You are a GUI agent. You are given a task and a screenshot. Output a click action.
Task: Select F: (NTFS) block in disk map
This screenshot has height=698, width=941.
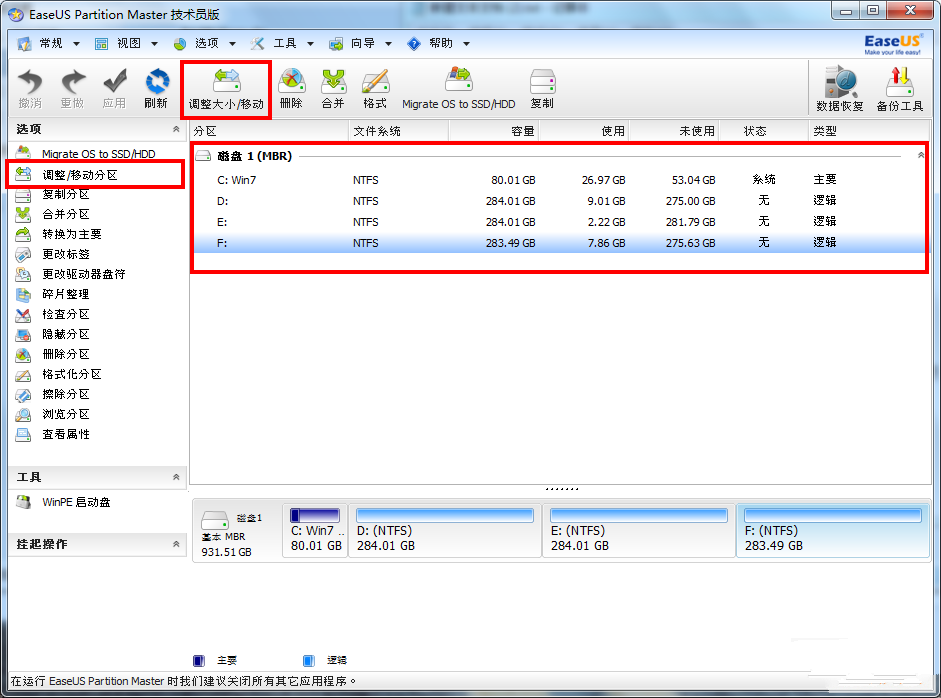point(833,531)
